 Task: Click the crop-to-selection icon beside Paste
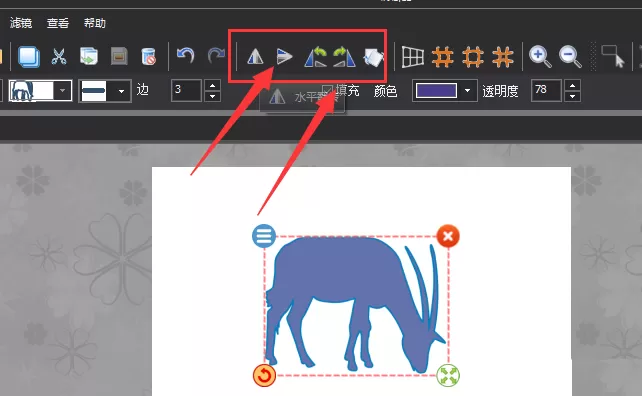pyautogui.click(x=119, y=56)
